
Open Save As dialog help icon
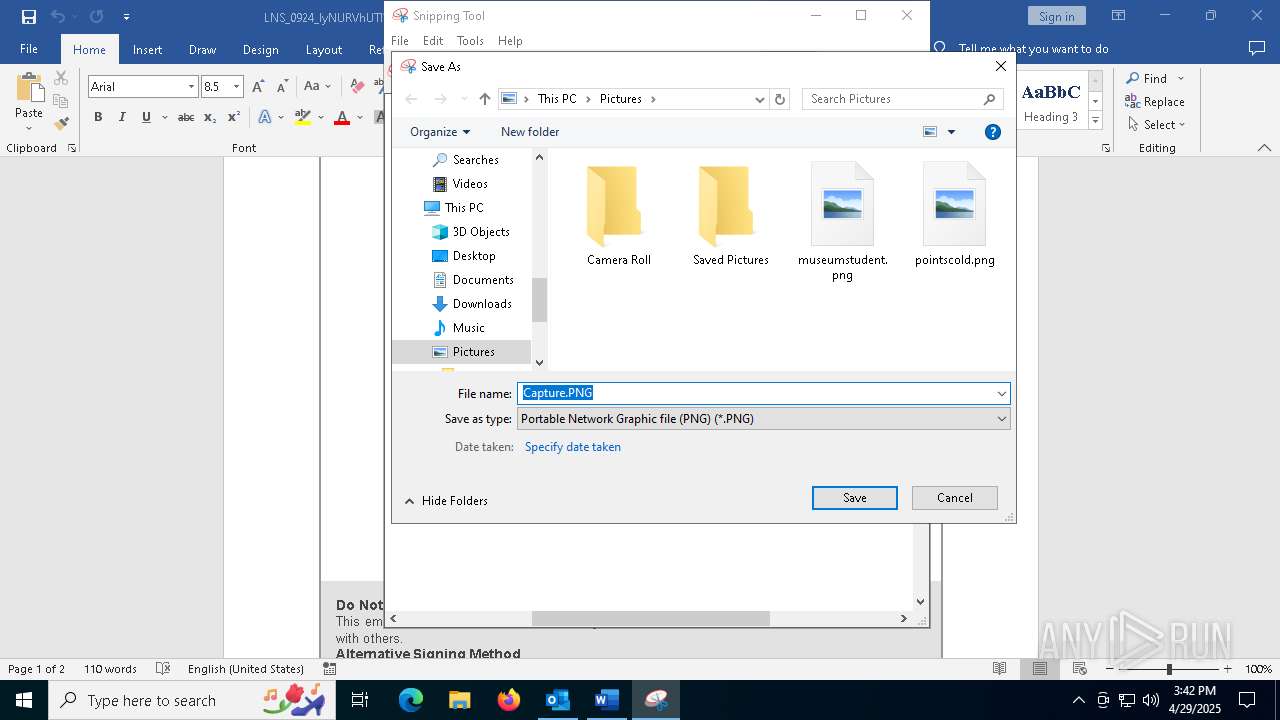(993, 132)
